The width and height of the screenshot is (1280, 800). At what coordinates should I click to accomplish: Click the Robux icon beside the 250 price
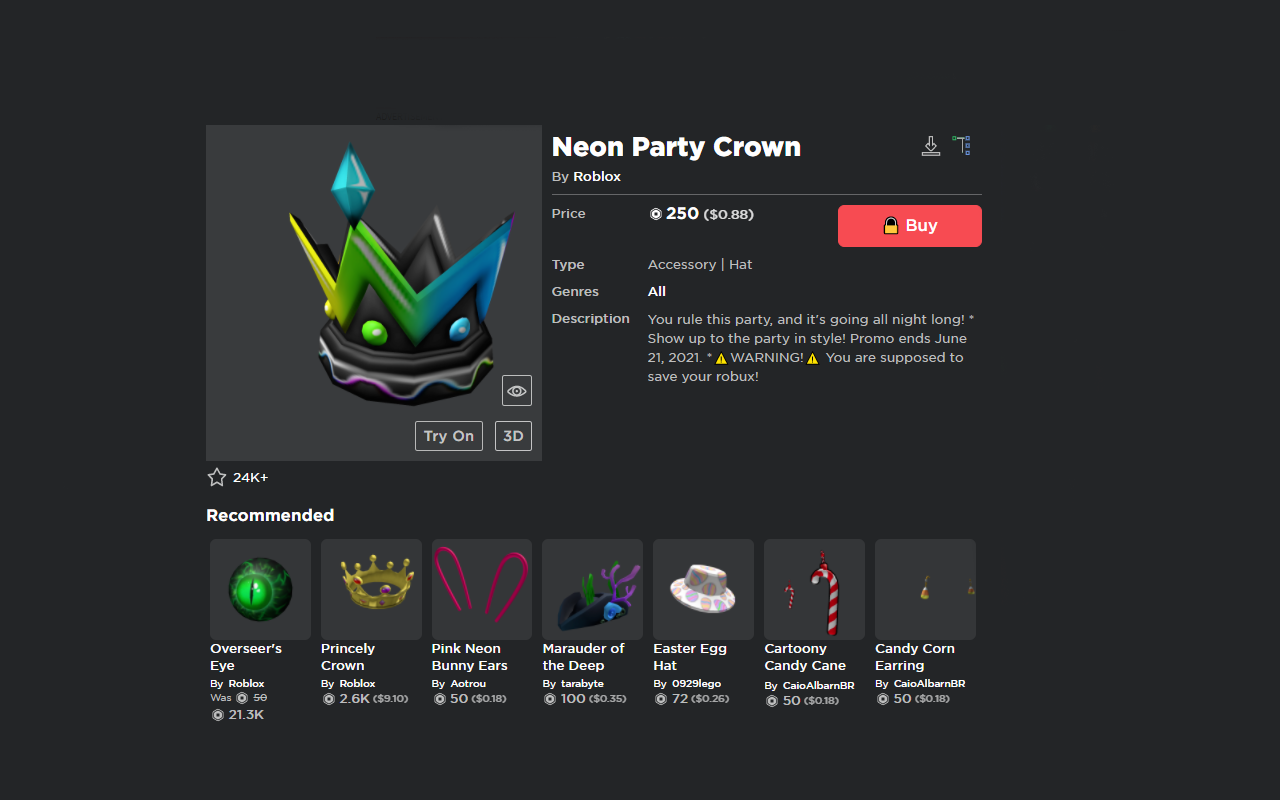(656, 213)
